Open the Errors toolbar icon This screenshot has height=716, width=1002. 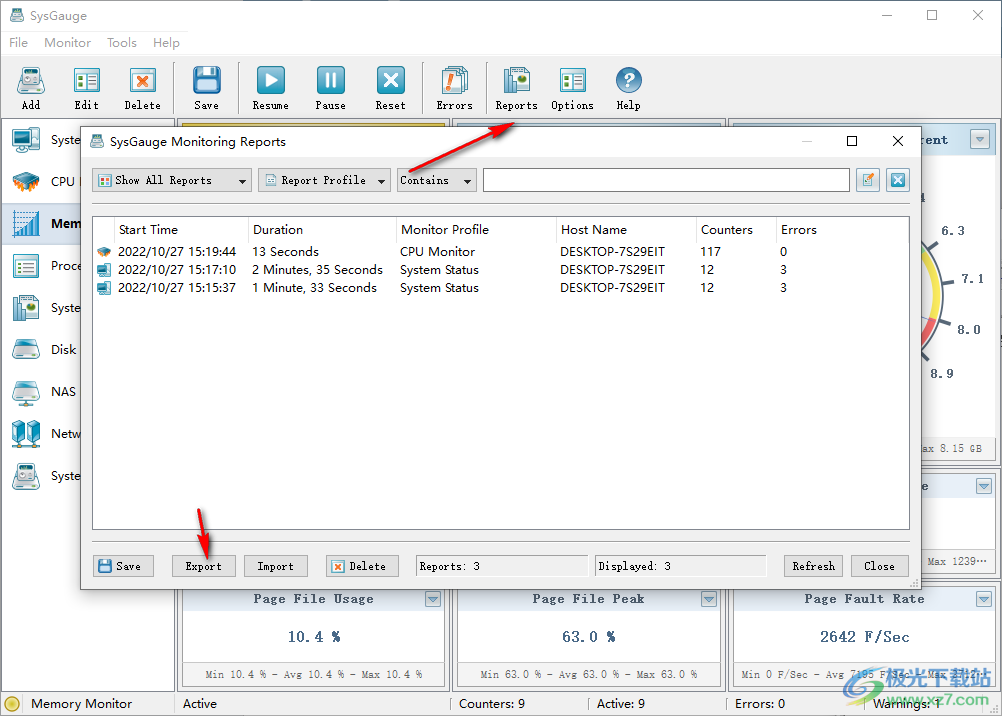[454, 81]
